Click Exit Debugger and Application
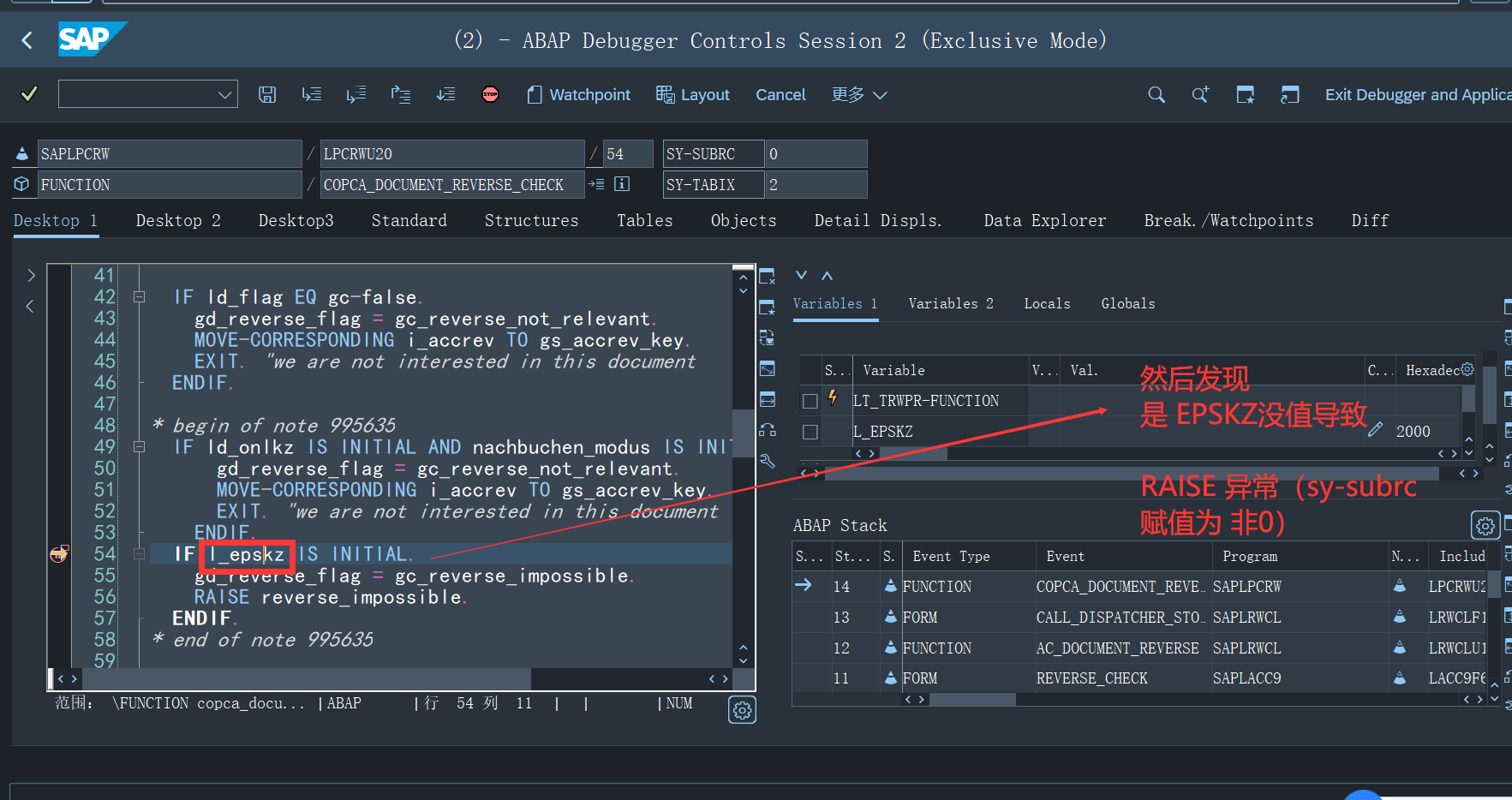Image resolution: width=1512 pixels, height=800 pixels. [x=1418, y=94]
